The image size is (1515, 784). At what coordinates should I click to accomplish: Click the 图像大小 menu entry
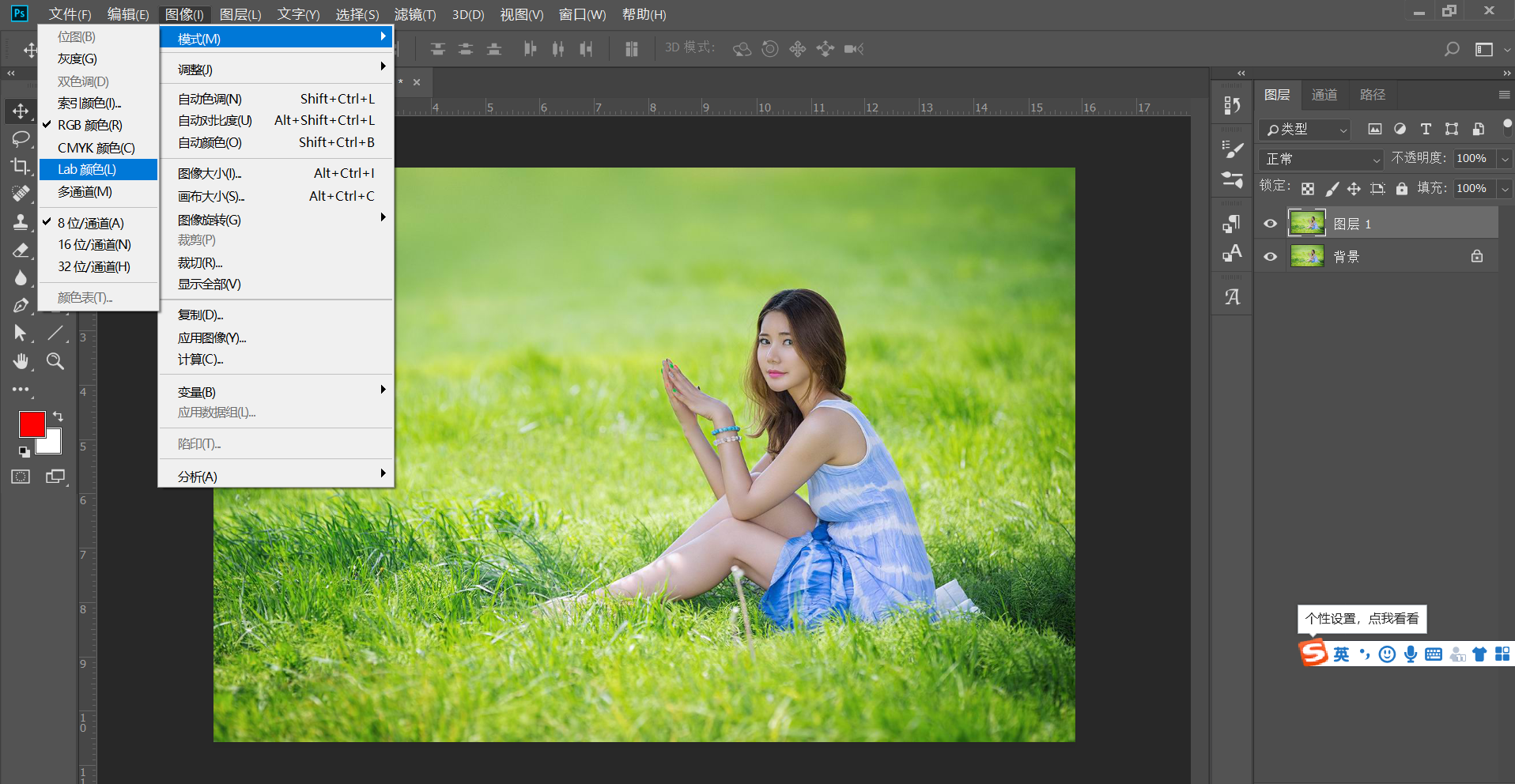click(x=210, y=173)
